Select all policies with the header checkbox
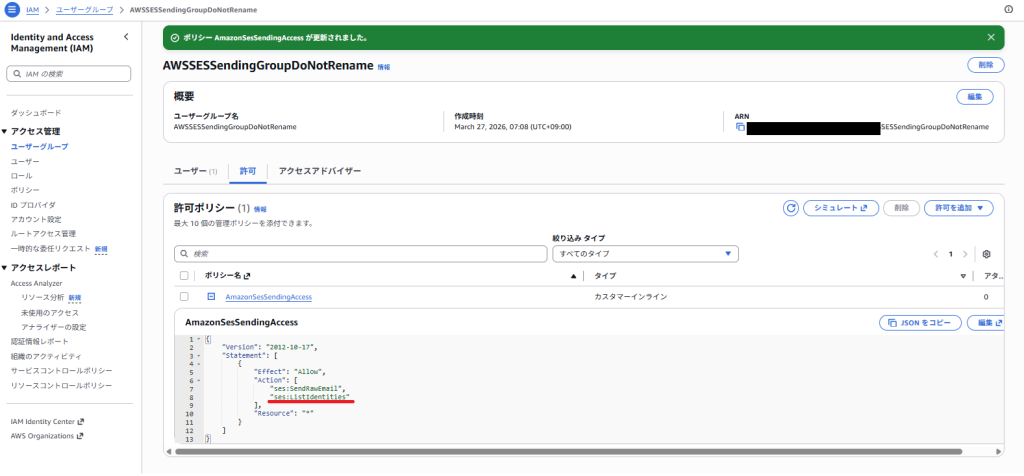Screen dimensions: 1024x476 pyautogui.click(x=184, y=276)
